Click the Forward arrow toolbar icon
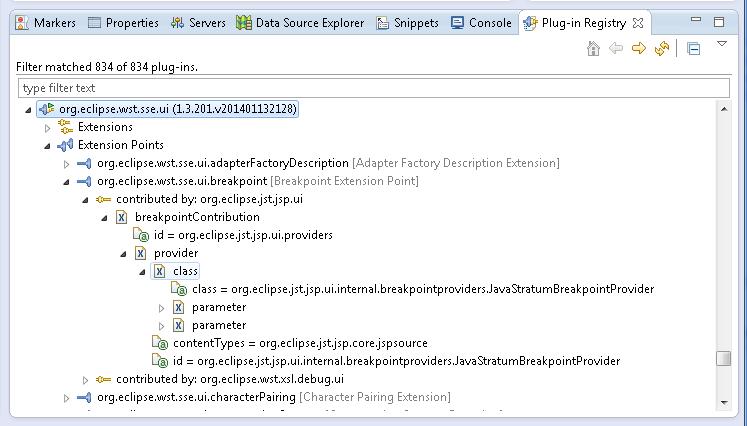747x426 pixels. pyautogui.click(x=639, y=48)
